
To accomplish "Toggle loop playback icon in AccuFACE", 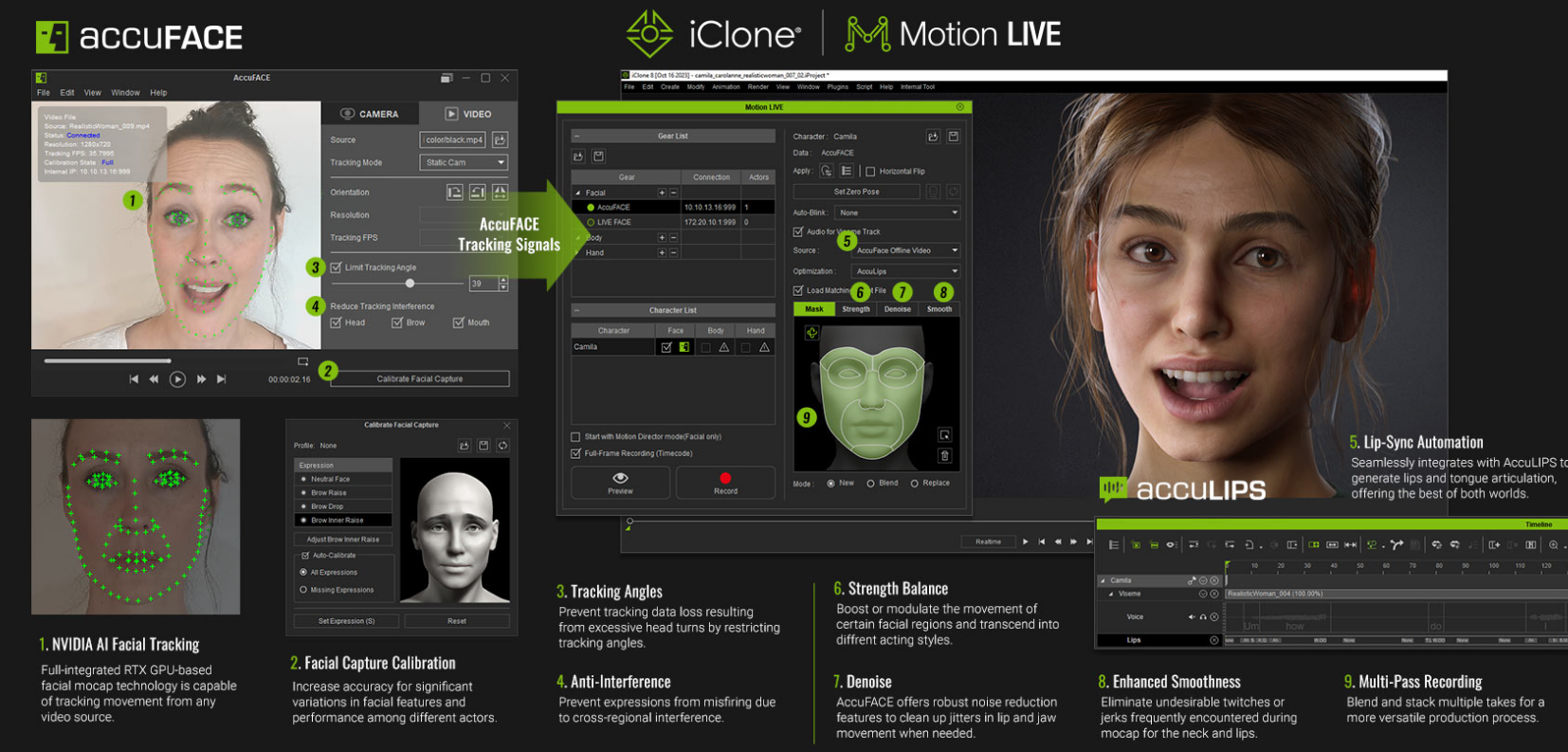I will pyautogui.click(x=303, y=361).
